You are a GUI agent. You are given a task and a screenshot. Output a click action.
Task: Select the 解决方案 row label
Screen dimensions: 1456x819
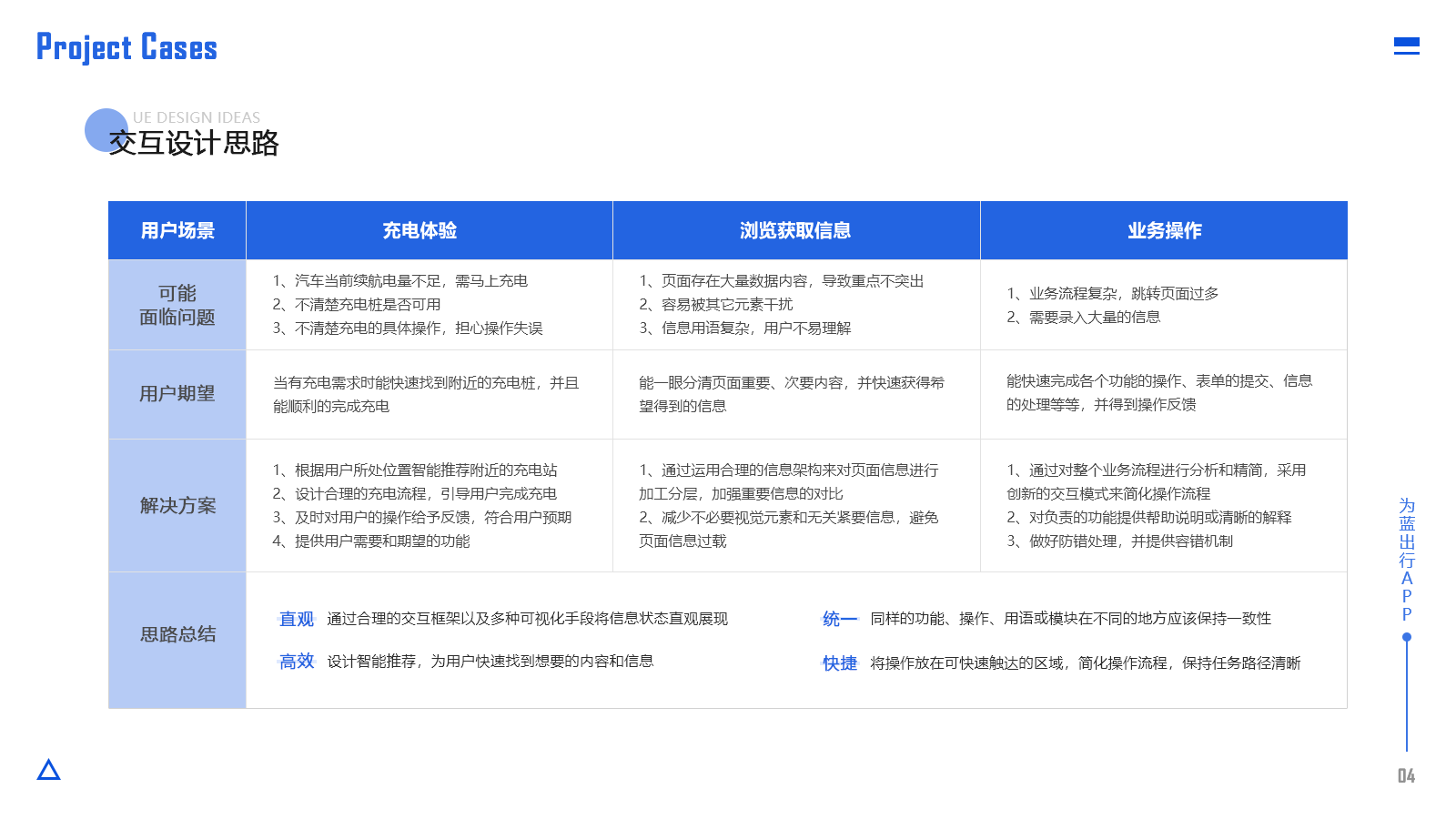[177, 505]
